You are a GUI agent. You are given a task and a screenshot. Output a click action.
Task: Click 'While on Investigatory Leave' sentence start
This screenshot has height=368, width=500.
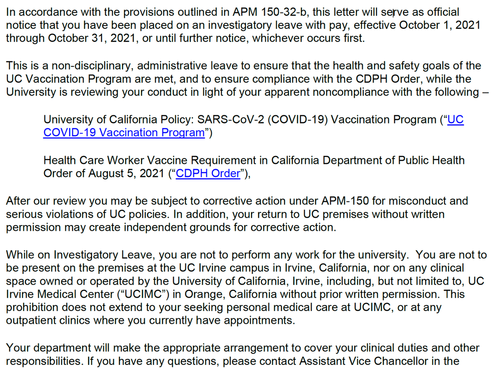[79, 255]
